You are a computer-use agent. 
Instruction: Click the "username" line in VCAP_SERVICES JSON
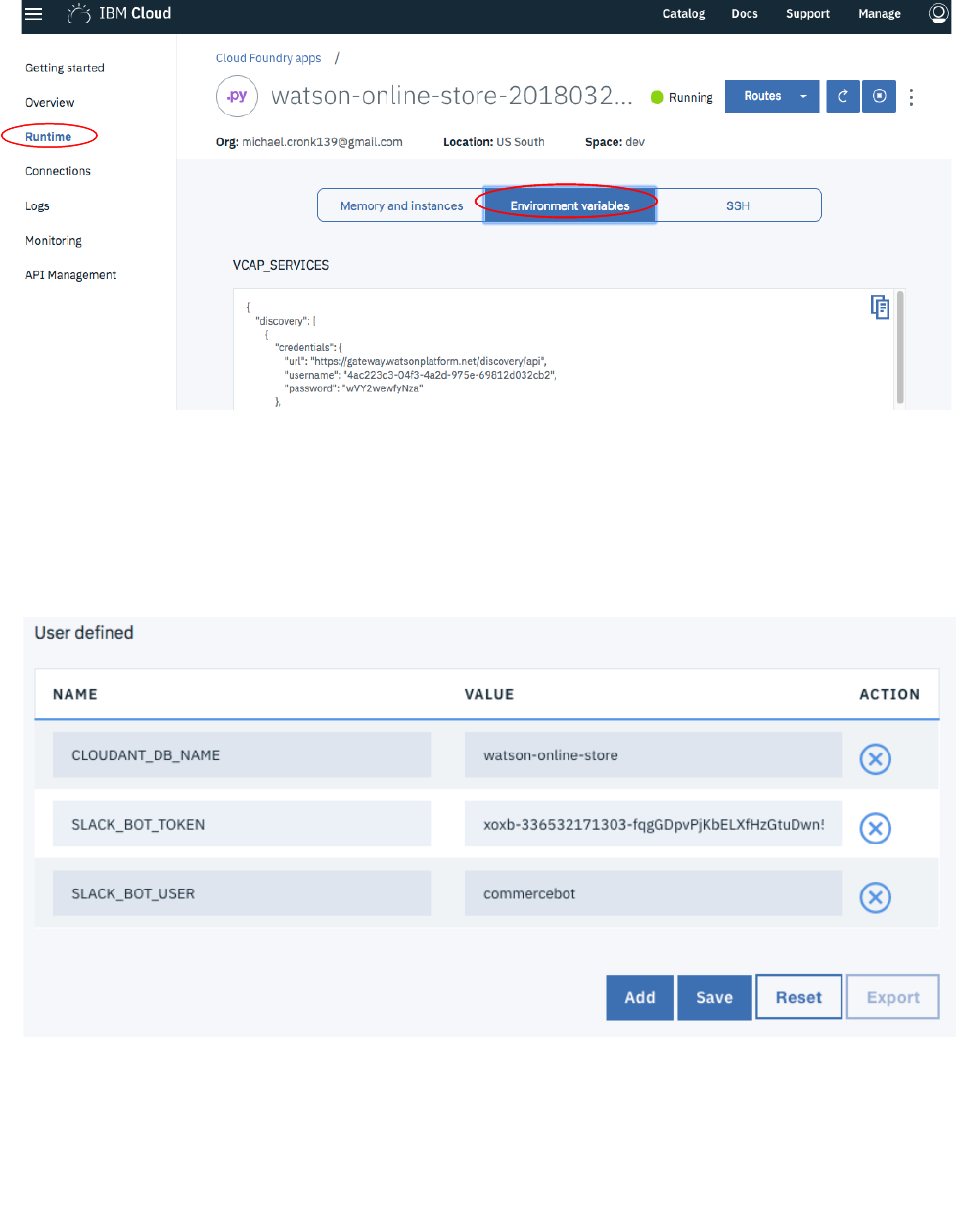point(421,375)
